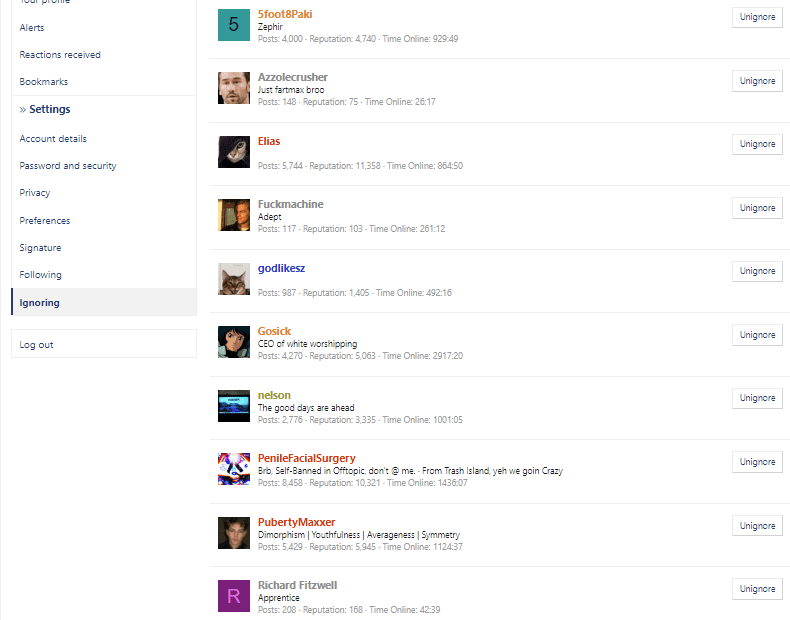Unignore user Fuckmachine
This screenshot has width=790, height=620.
pyautogui.click(x=757, y=208)
